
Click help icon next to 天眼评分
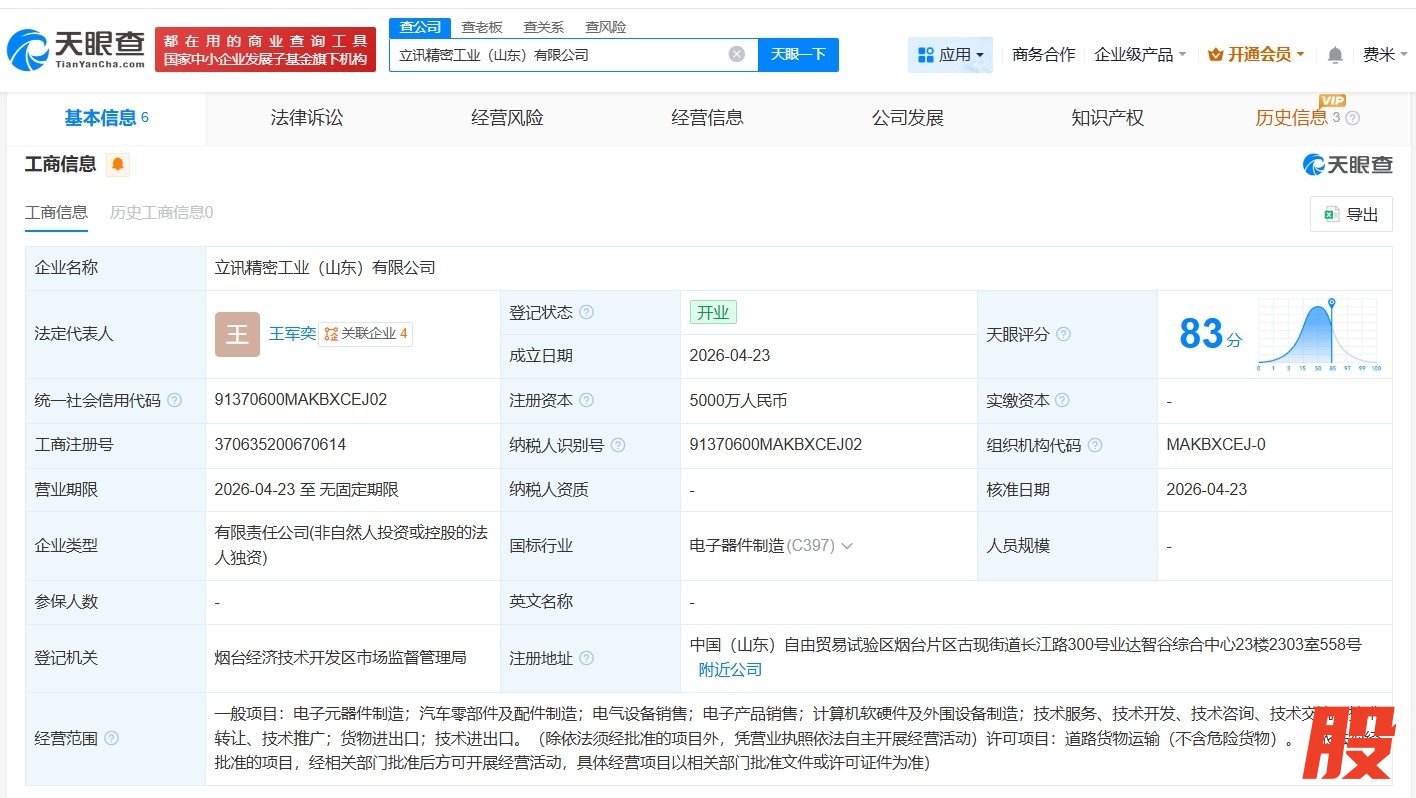pyautogui.click(x=1063, y=334)
